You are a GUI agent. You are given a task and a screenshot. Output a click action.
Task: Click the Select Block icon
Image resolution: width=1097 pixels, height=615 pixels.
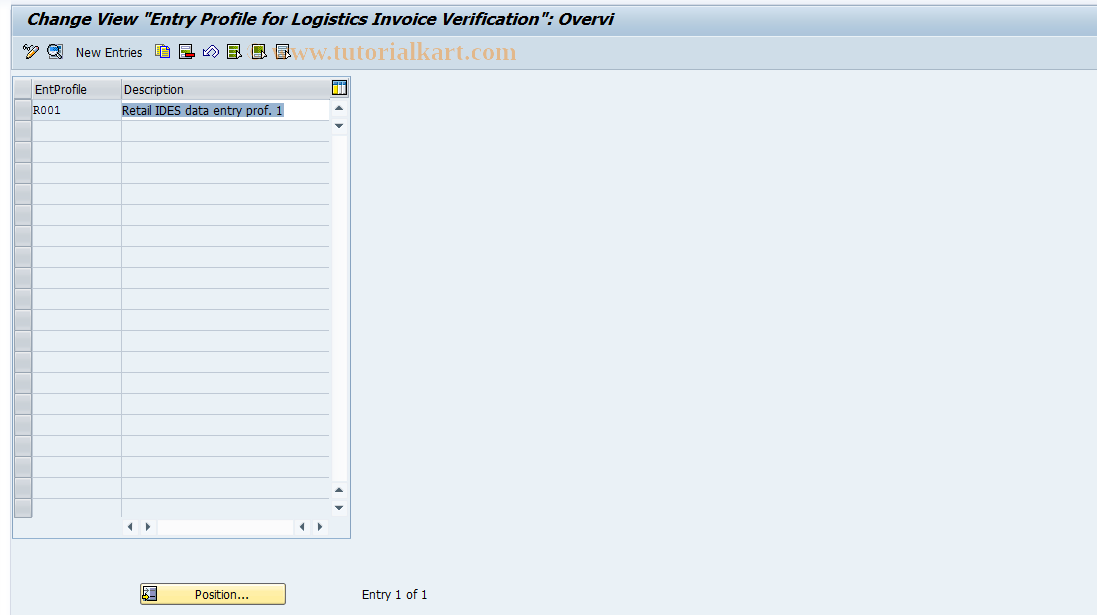coord(259,52)
